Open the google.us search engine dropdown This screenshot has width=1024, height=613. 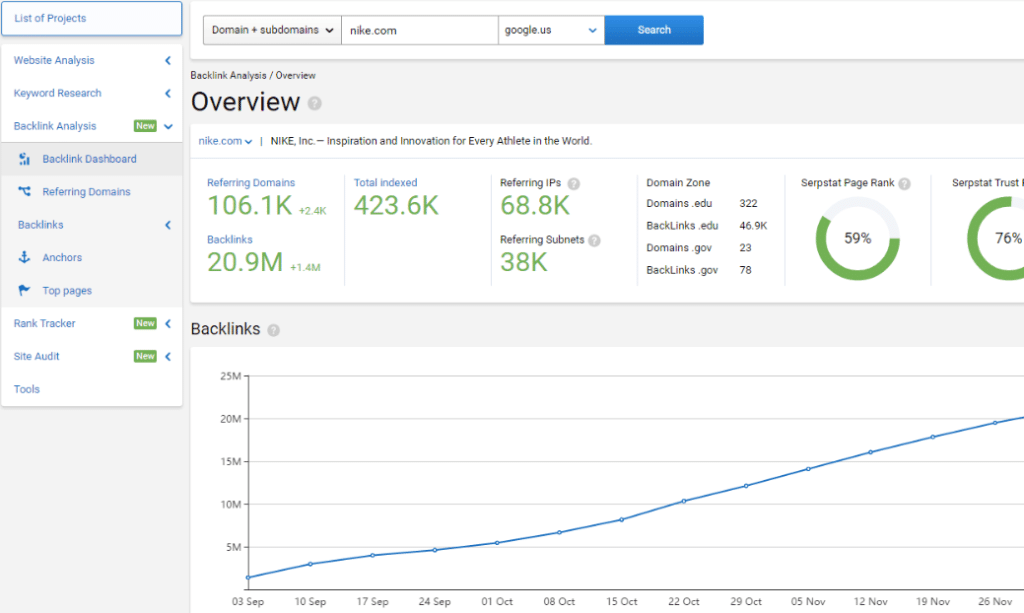(551, 30)
